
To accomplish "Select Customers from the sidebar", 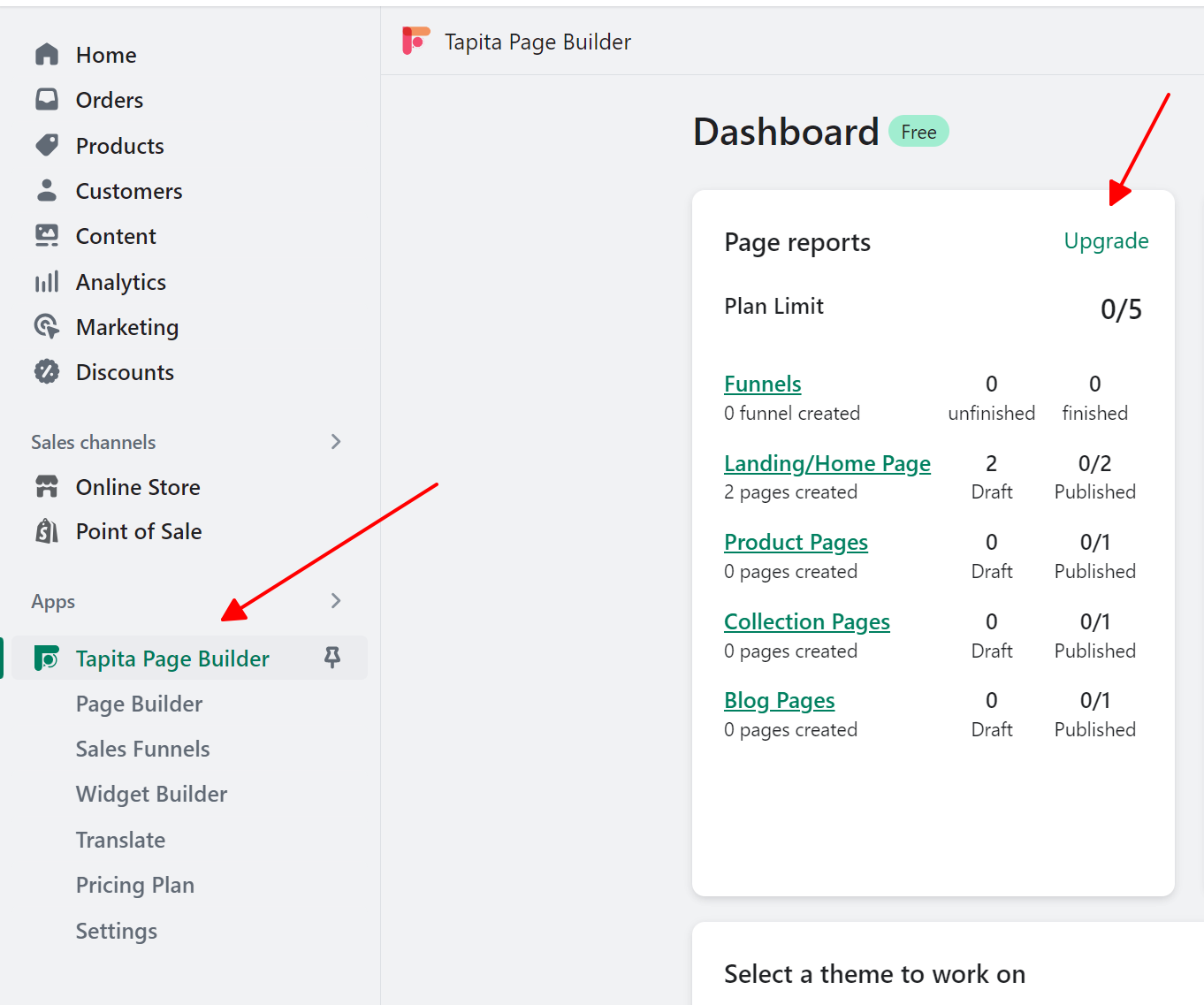I will [x=129, y=191].
